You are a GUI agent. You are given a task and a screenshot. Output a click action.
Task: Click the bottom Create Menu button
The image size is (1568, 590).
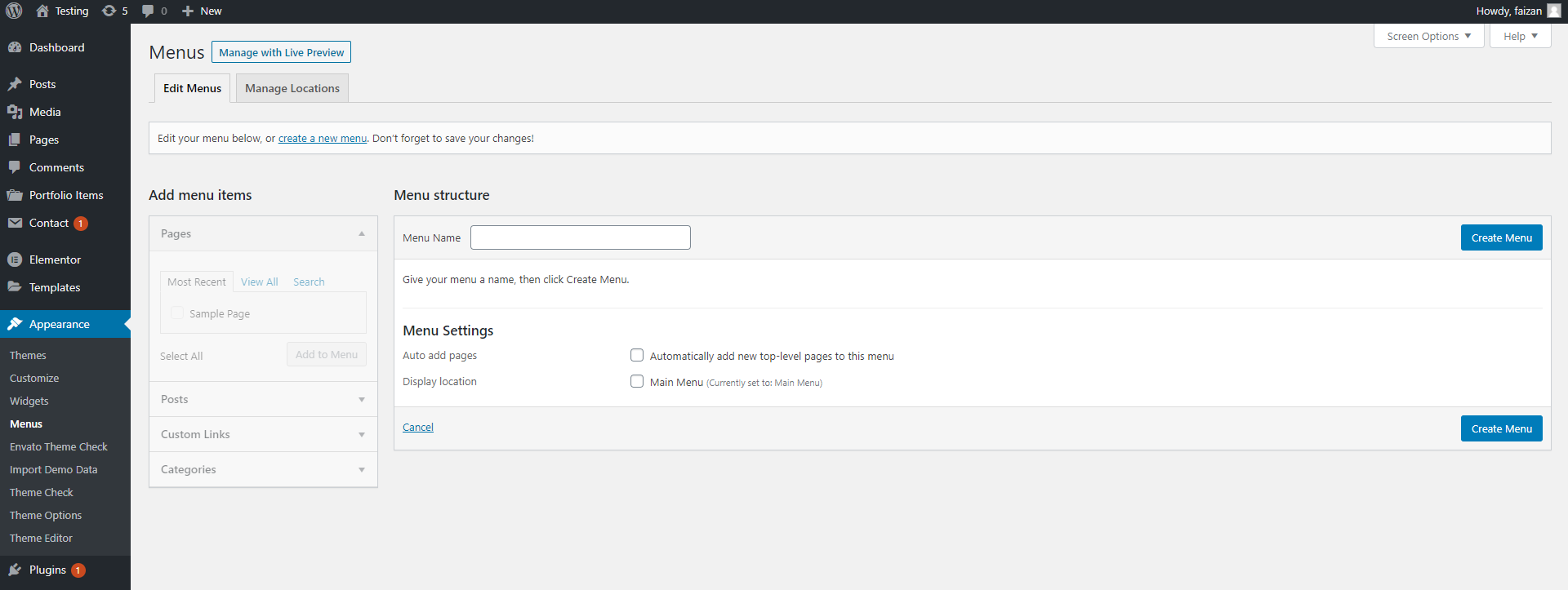1501,428
